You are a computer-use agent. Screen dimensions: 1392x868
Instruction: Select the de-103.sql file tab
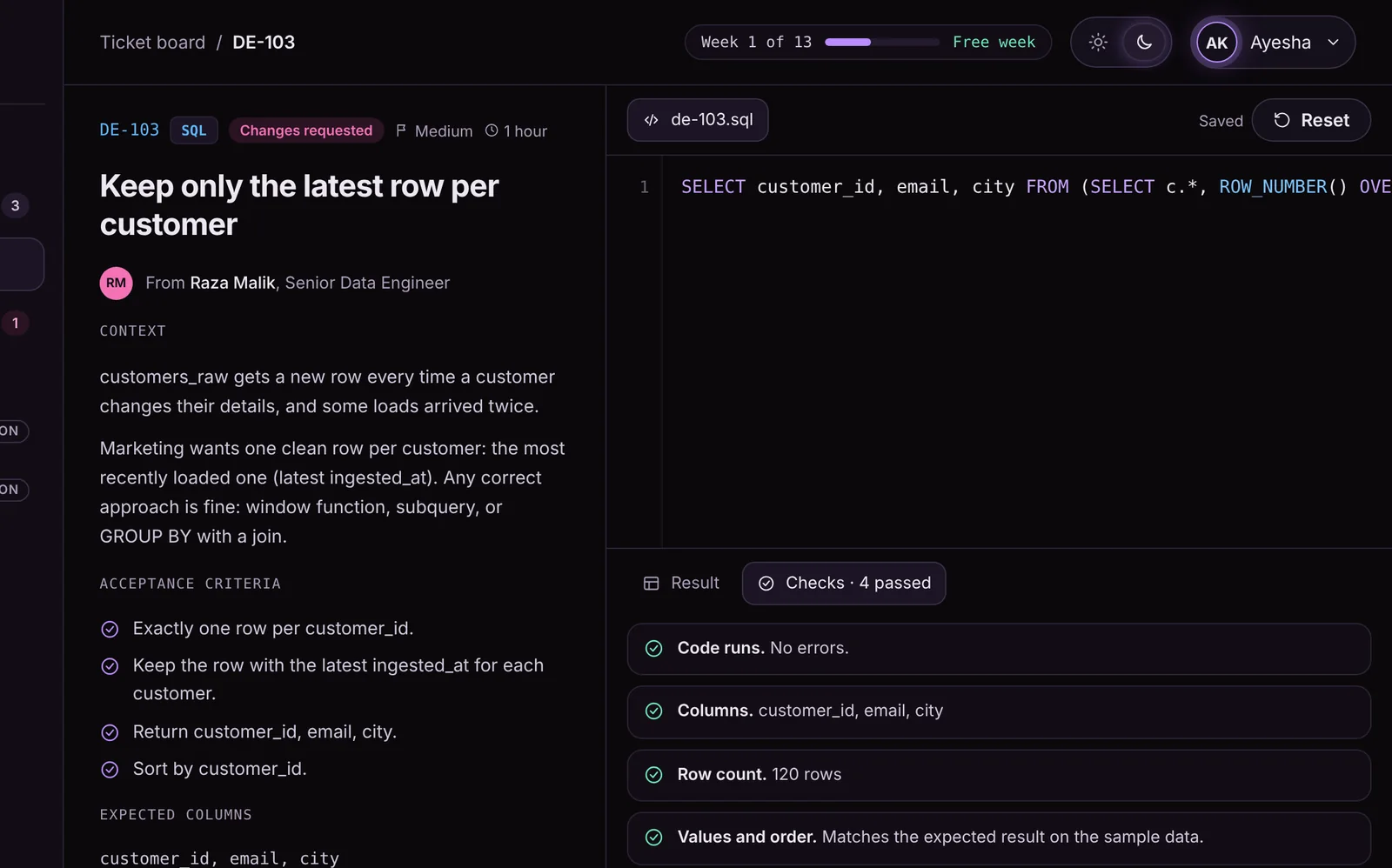point(698,120)
